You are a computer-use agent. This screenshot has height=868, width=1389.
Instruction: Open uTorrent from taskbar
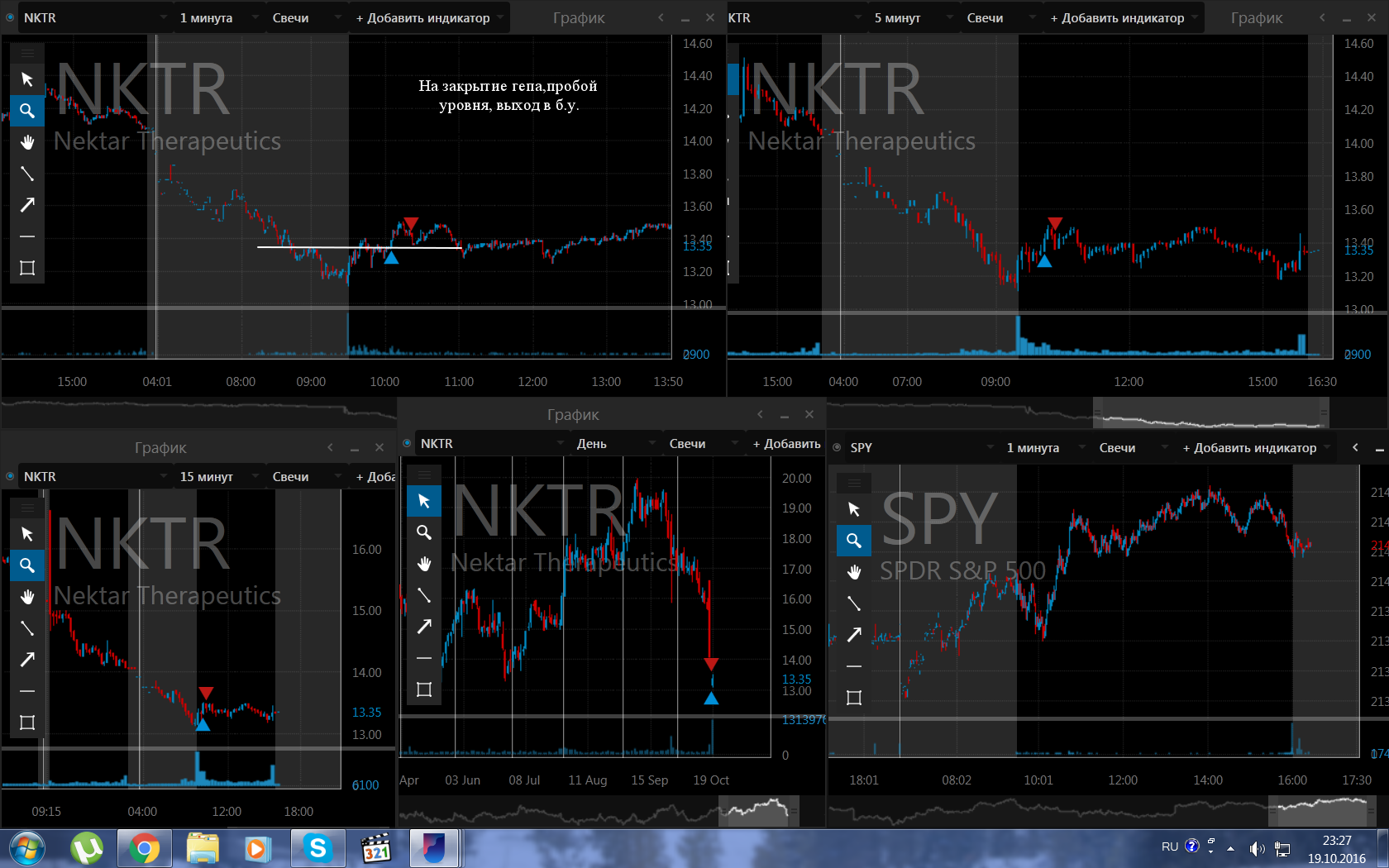87,848
